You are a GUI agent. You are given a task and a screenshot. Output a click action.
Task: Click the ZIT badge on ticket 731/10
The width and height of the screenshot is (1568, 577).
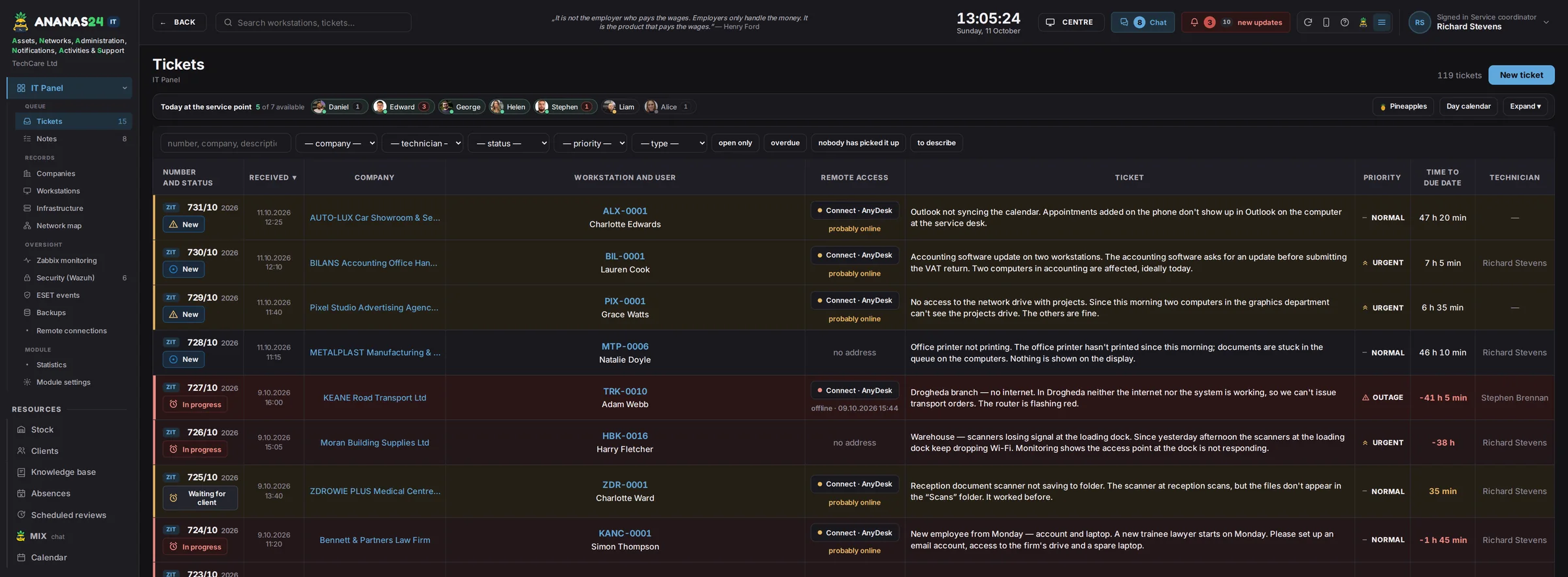[171, 207]
